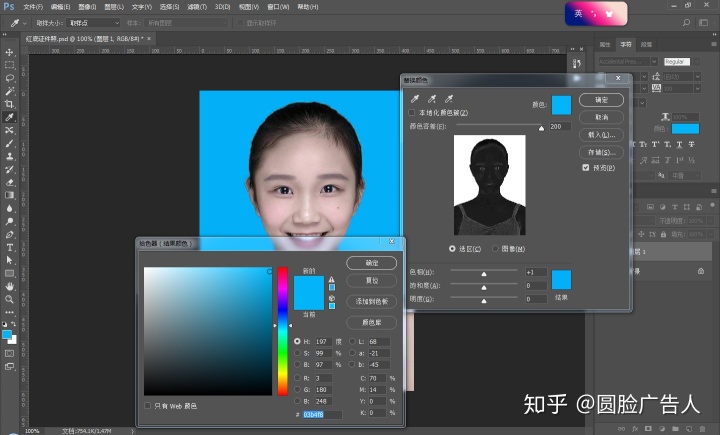Click the 存储(S)... button in Replace Color
The width and height of the screenshot is (720, 435).
[601, 151]
